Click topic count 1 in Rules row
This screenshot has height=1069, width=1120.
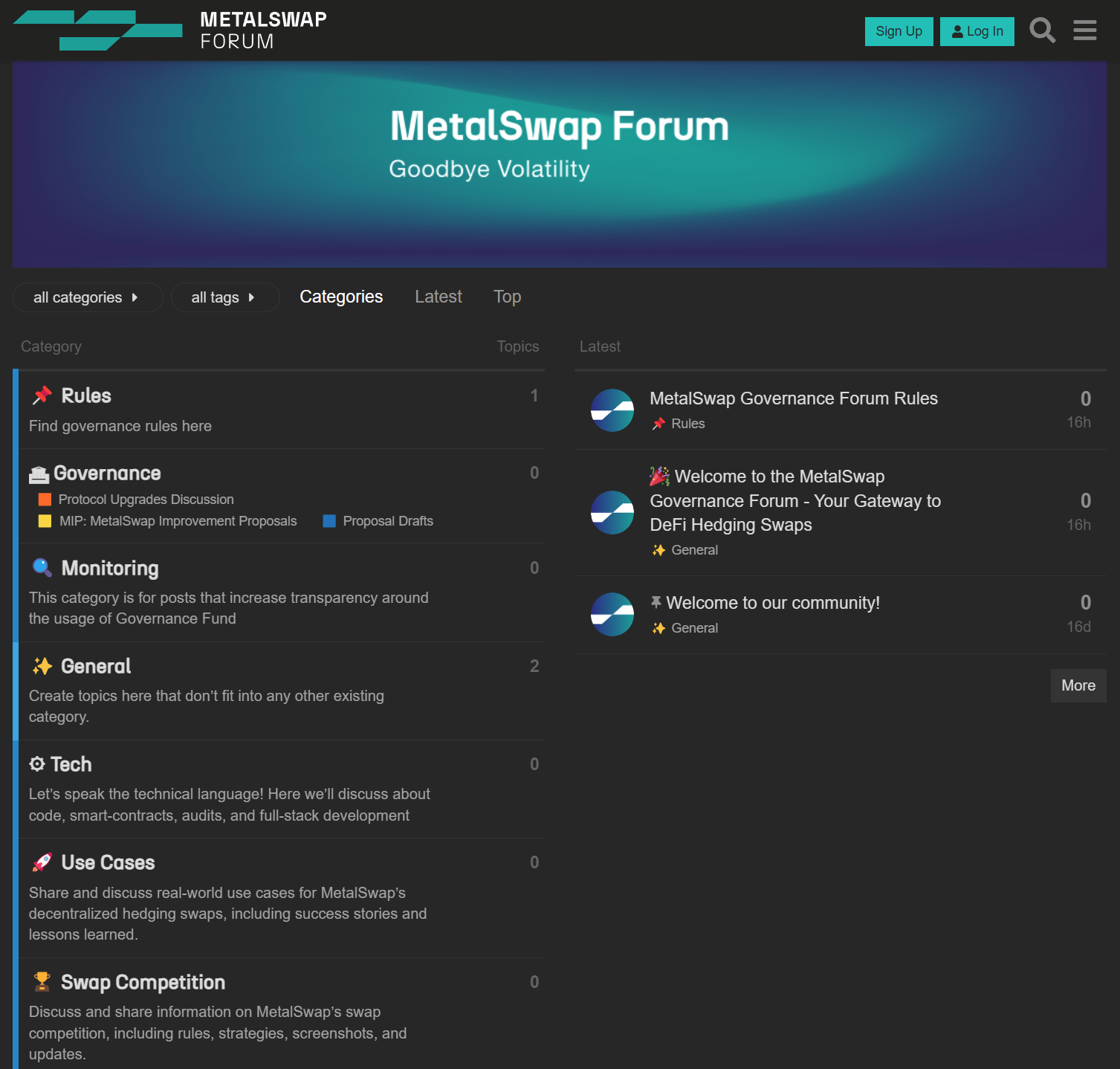point(534,395)
